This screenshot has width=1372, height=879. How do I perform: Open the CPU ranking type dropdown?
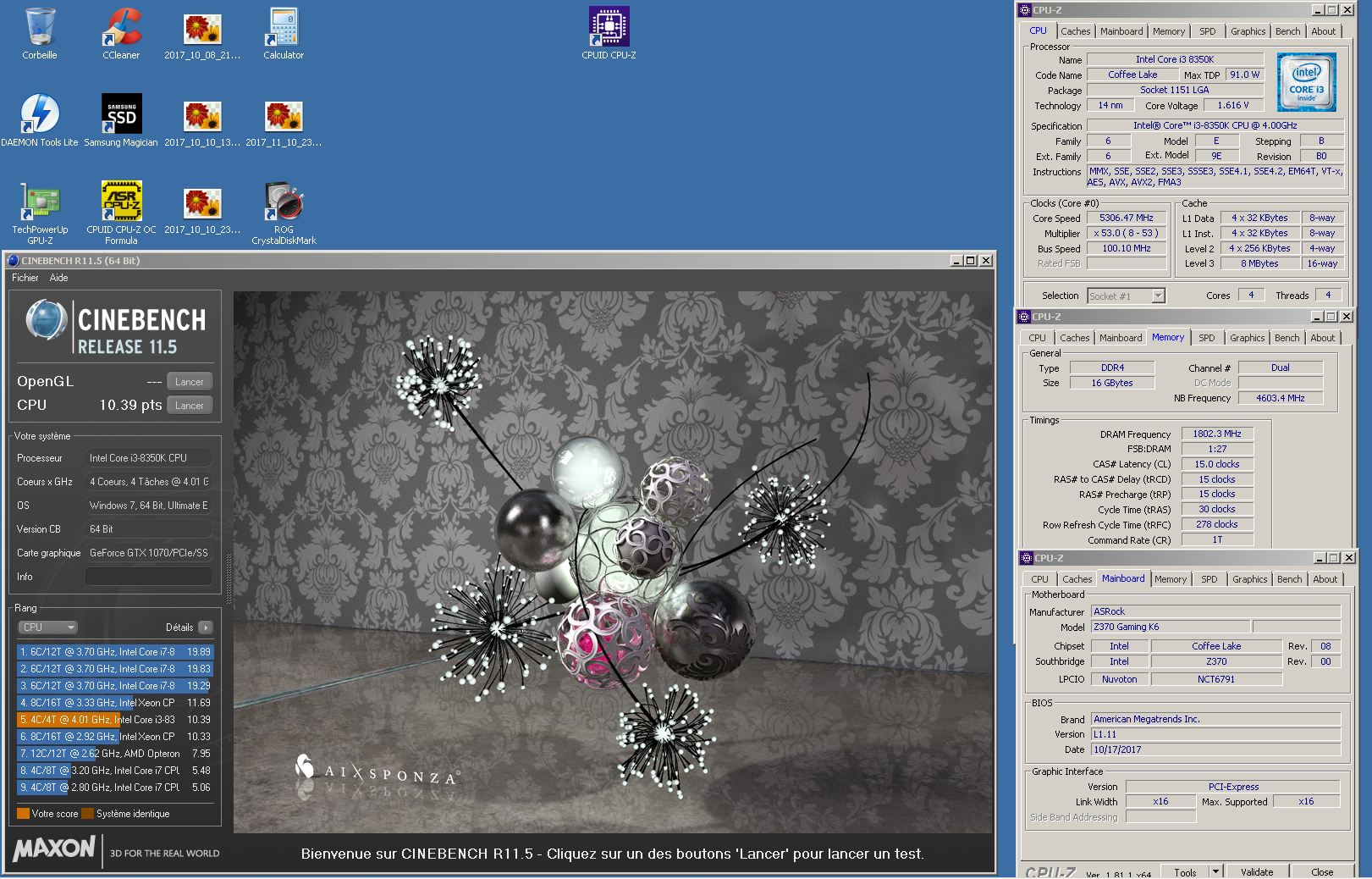(48, 627)
